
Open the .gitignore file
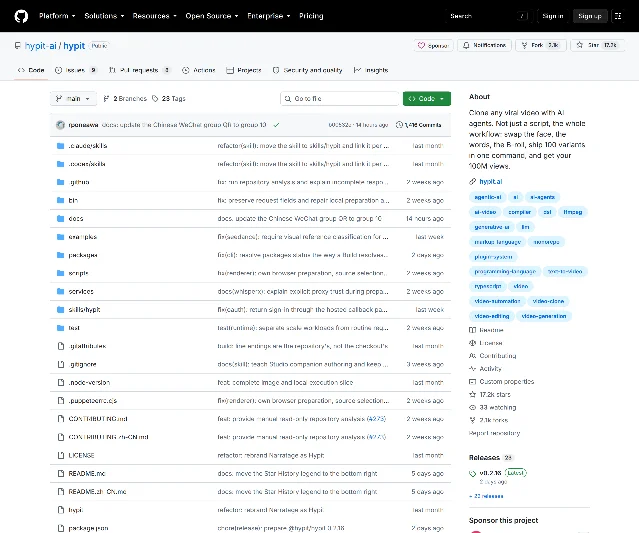(x=82, y=364)
